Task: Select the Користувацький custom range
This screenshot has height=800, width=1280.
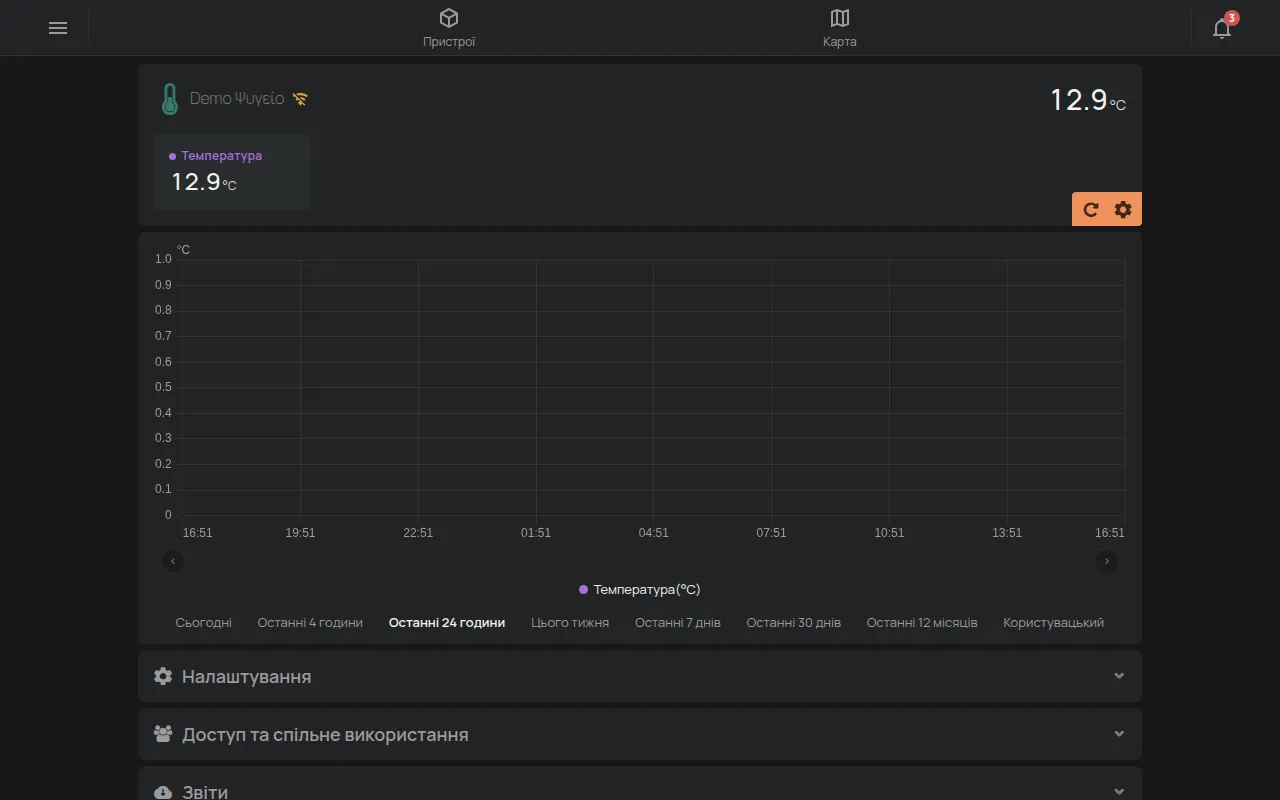Action: pos(1054,622)
